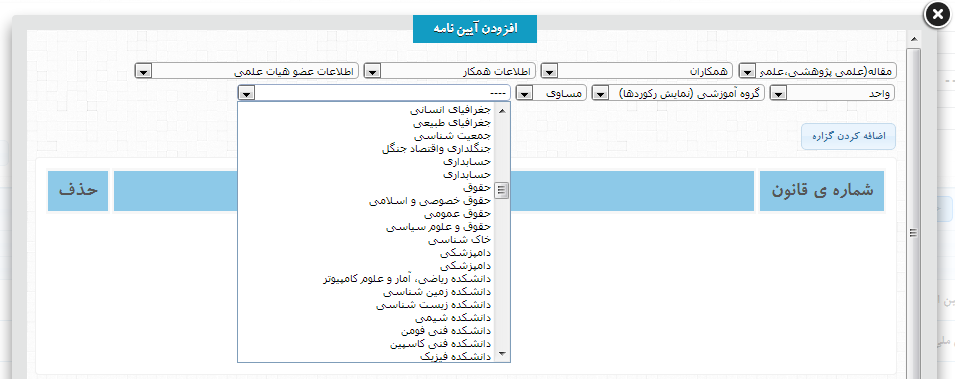Click the اضافه کردن گزاره button
This screenshot has width=955, height=379.
(x=848, y=136)
